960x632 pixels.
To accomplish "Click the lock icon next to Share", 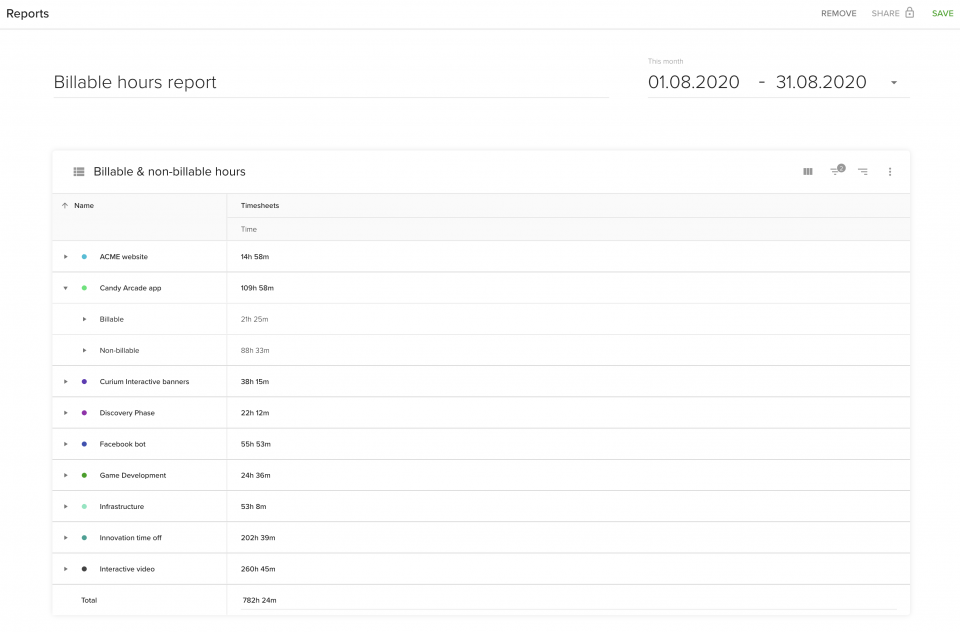I will point(910,13).
